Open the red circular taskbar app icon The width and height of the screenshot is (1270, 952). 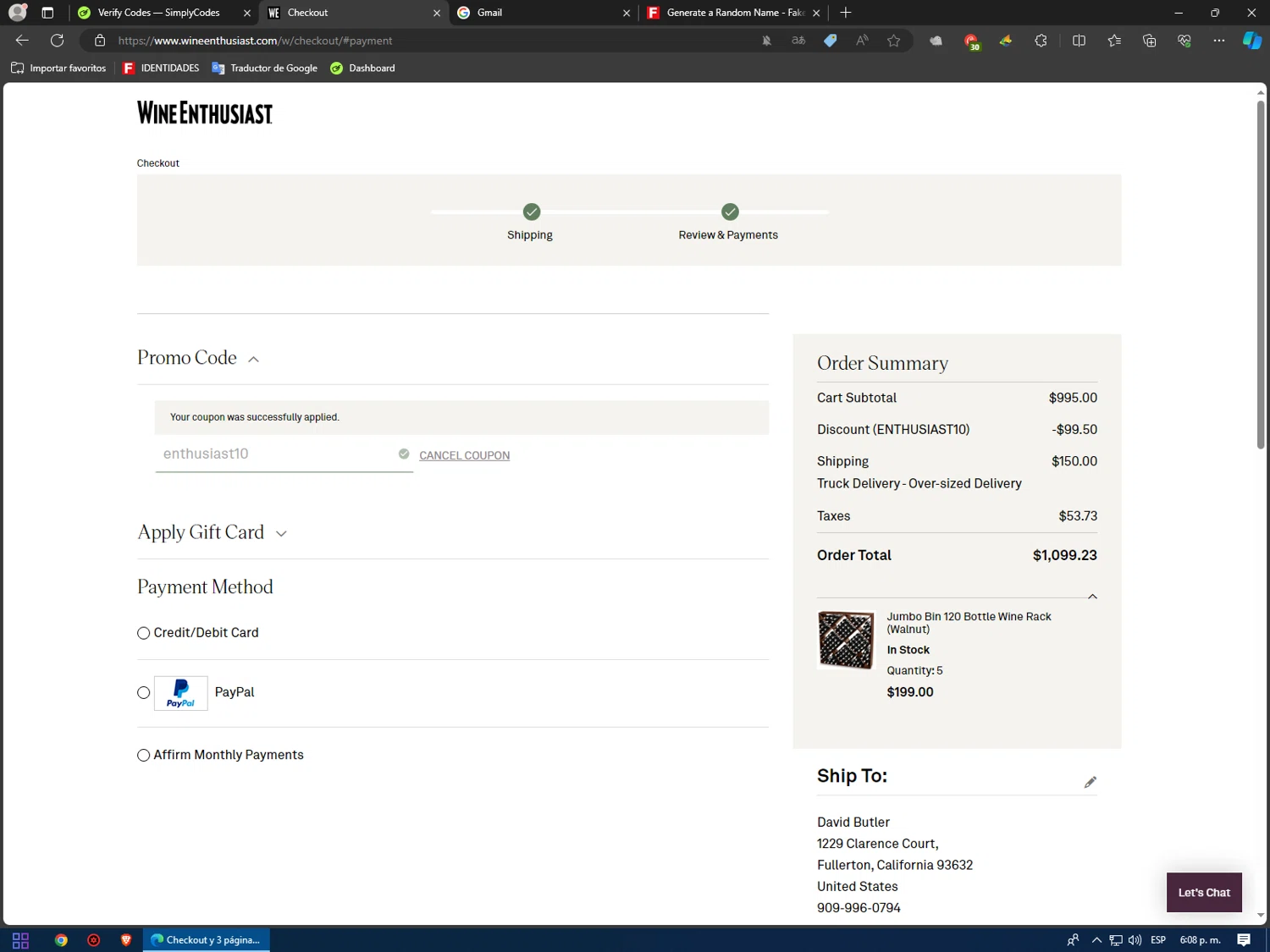pyautogui.click(x=94, y=940)
